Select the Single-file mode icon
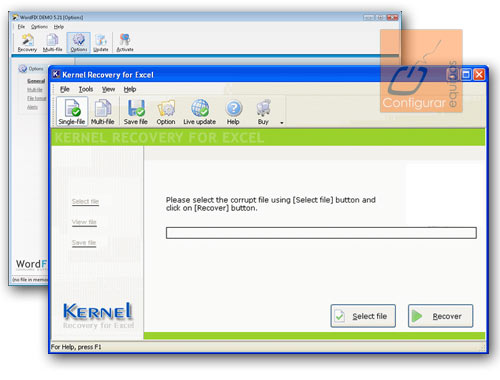This screenshot has width=500, height=380. pyautogui.click(x=72, y=112)
